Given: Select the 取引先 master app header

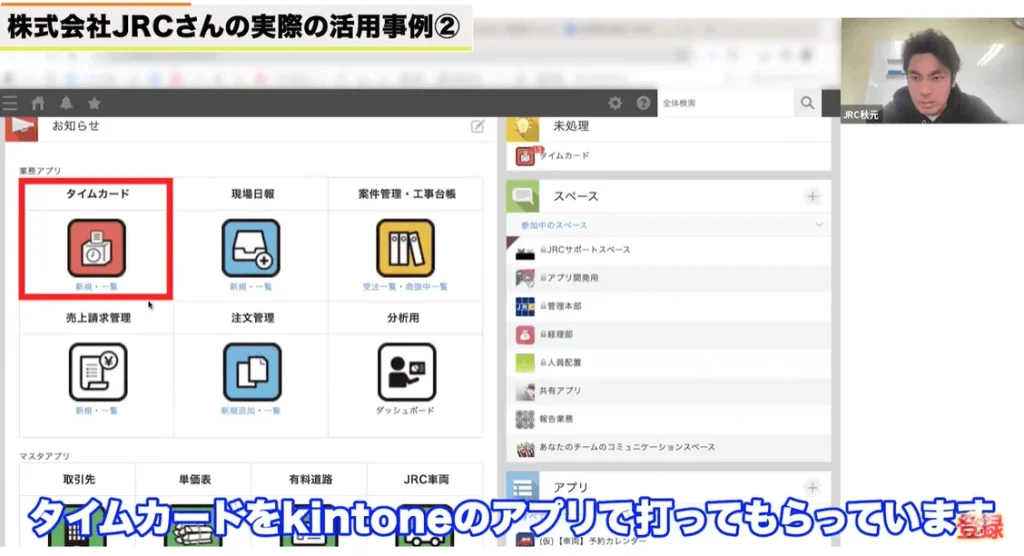Looking at the screenshot, I should [x=79, y=480].
